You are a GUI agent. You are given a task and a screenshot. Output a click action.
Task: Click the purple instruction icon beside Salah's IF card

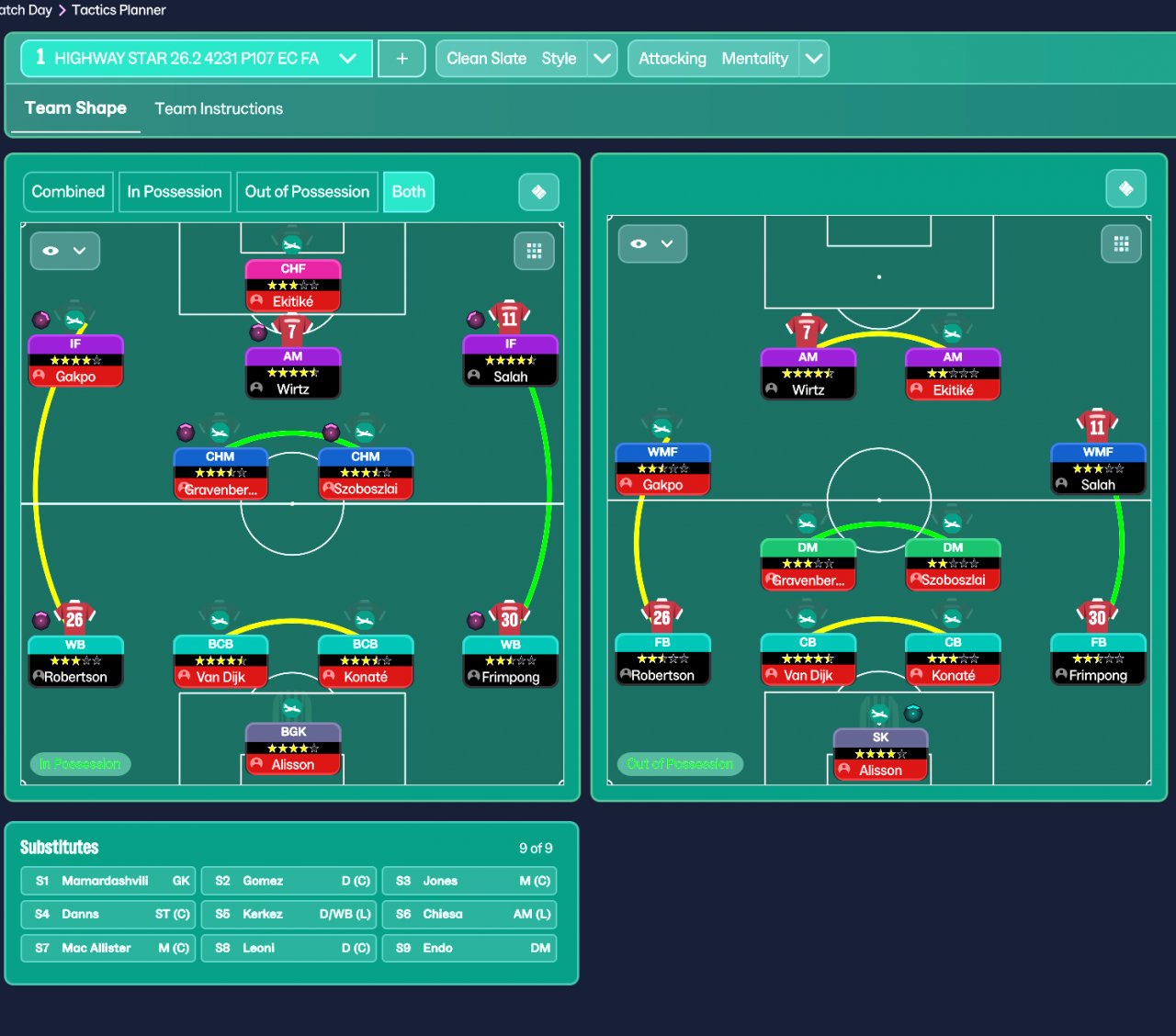coord(476,320)
